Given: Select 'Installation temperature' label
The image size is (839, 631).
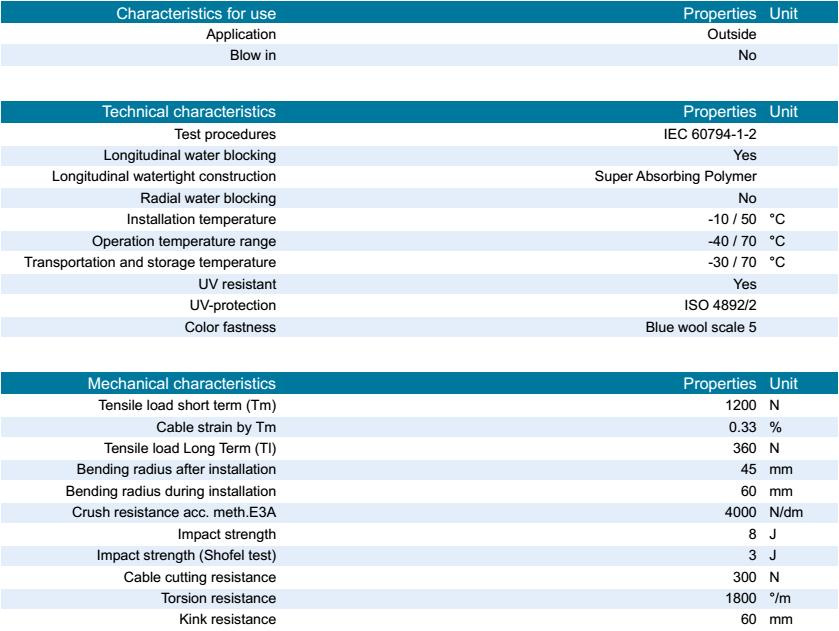Looking at the screenshot, I should 201,219.
